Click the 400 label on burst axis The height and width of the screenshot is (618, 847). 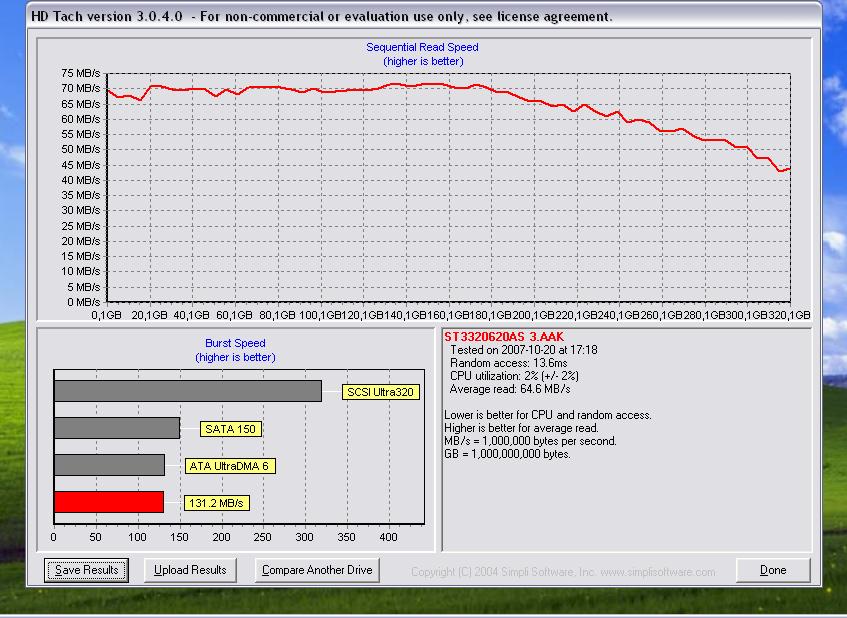(388, 537)
